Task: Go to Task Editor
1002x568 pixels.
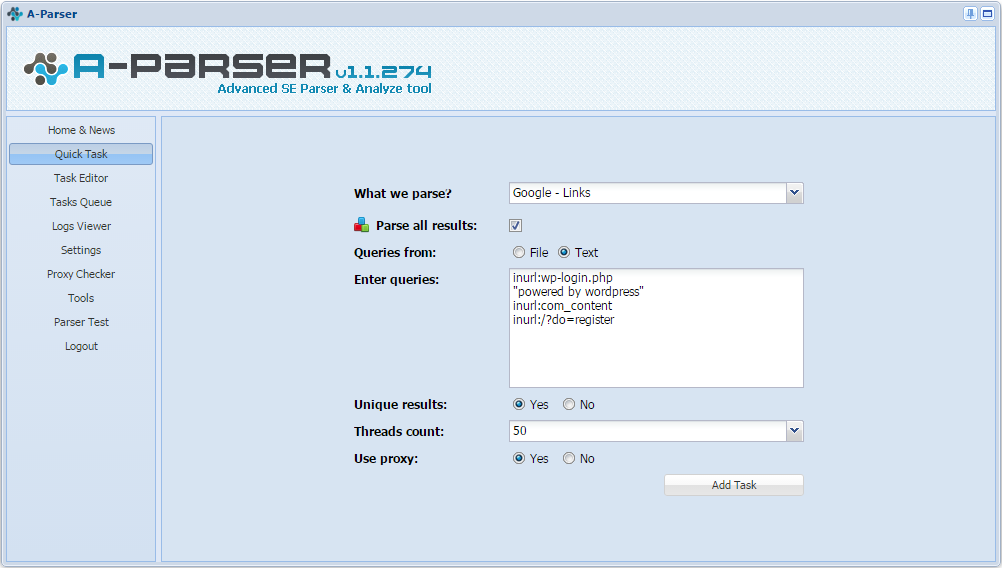Action: point(81,178)
